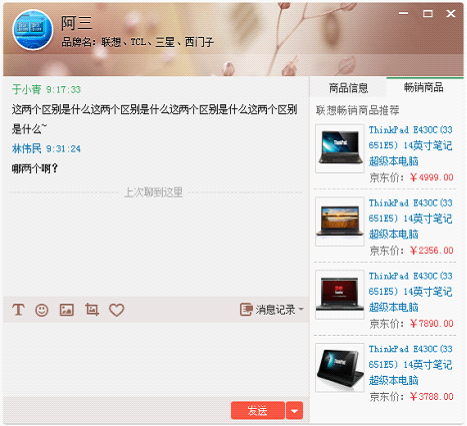The height and width of the screenshot is (426, 467).
Task: Click the 消息记录 document icon
Action: click(x=246, y=310)
